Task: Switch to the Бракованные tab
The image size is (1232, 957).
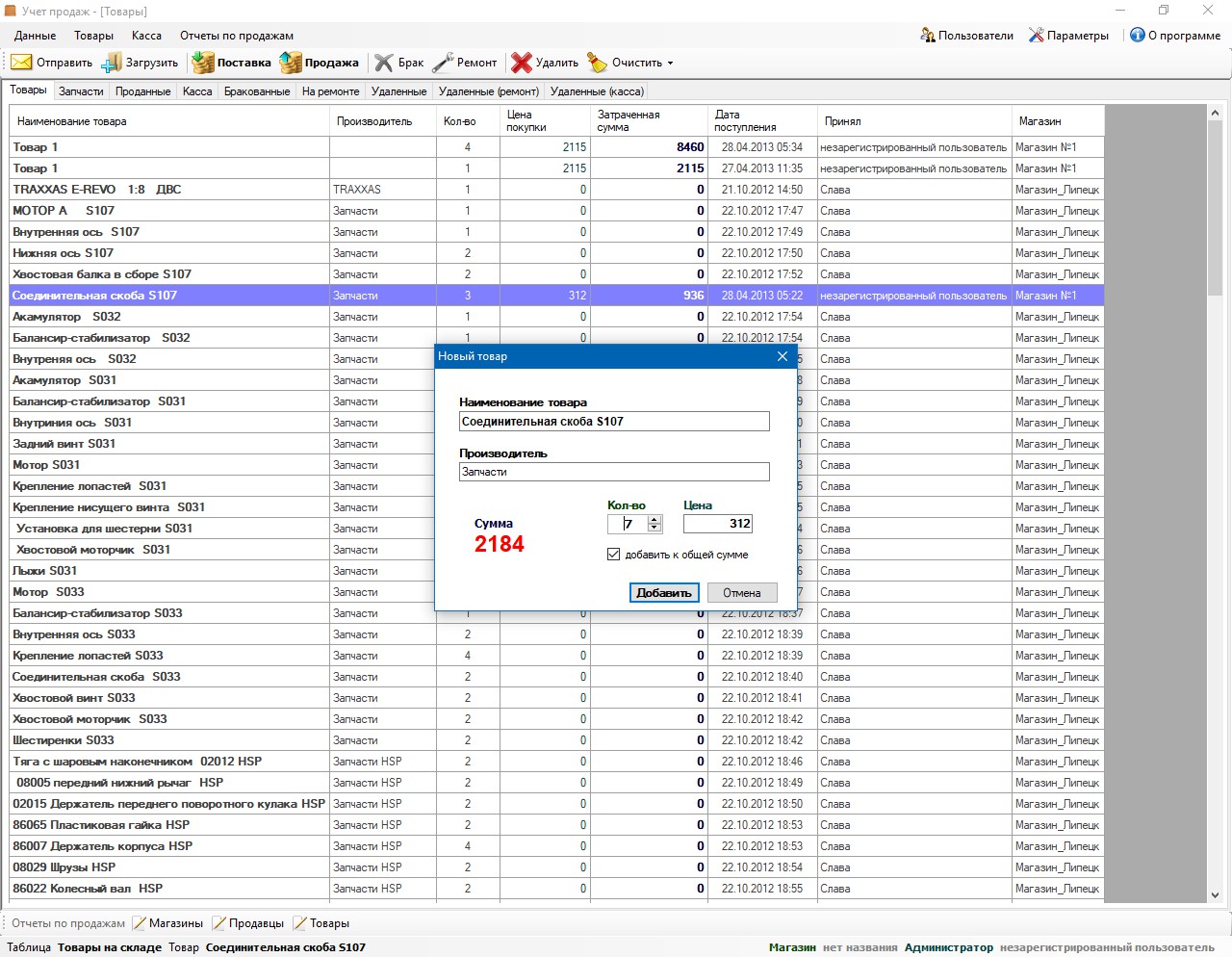Action: tap(257, 91)
